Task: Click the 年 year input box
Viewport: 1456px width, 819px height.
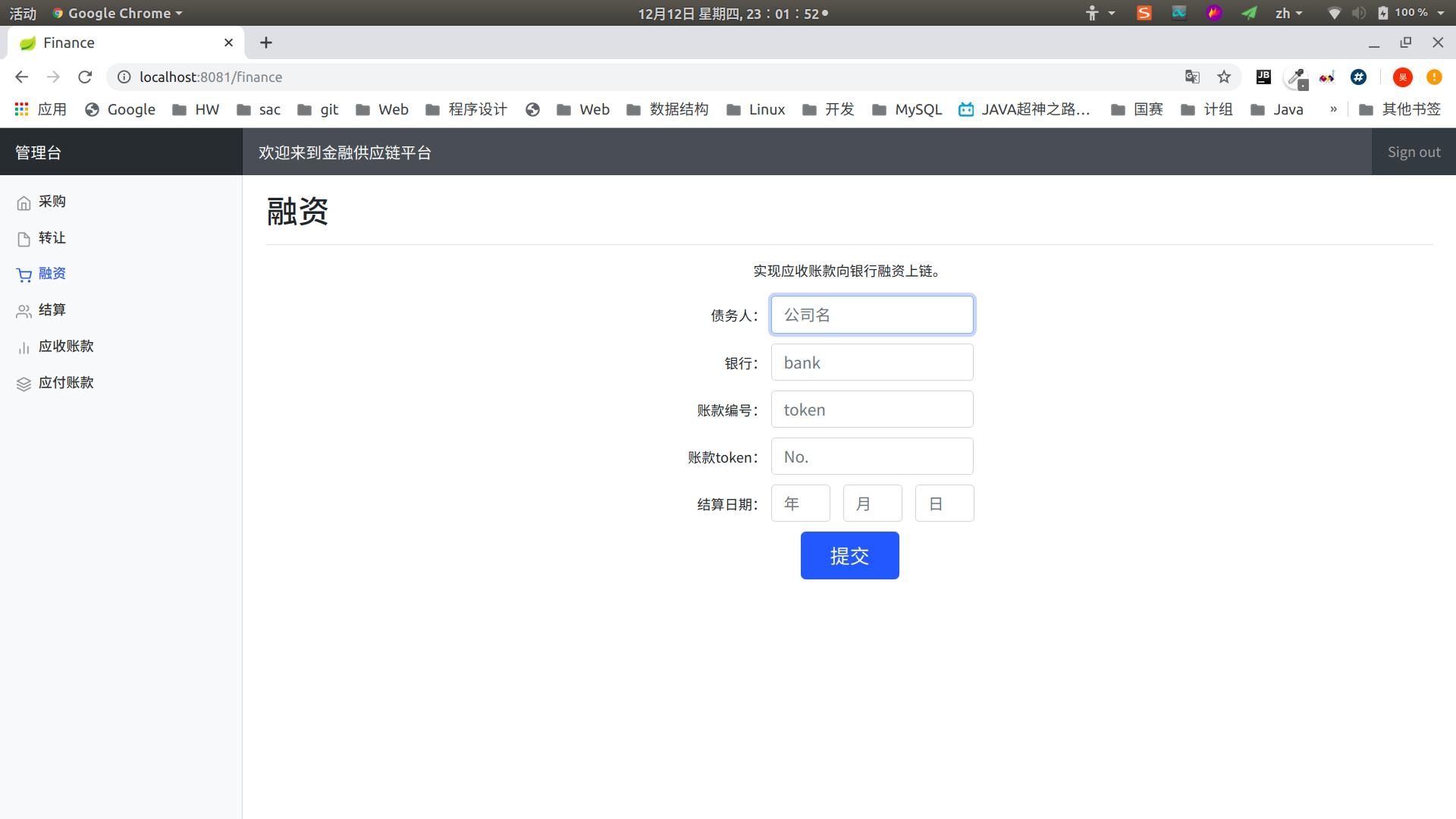Action: (800, 504)
